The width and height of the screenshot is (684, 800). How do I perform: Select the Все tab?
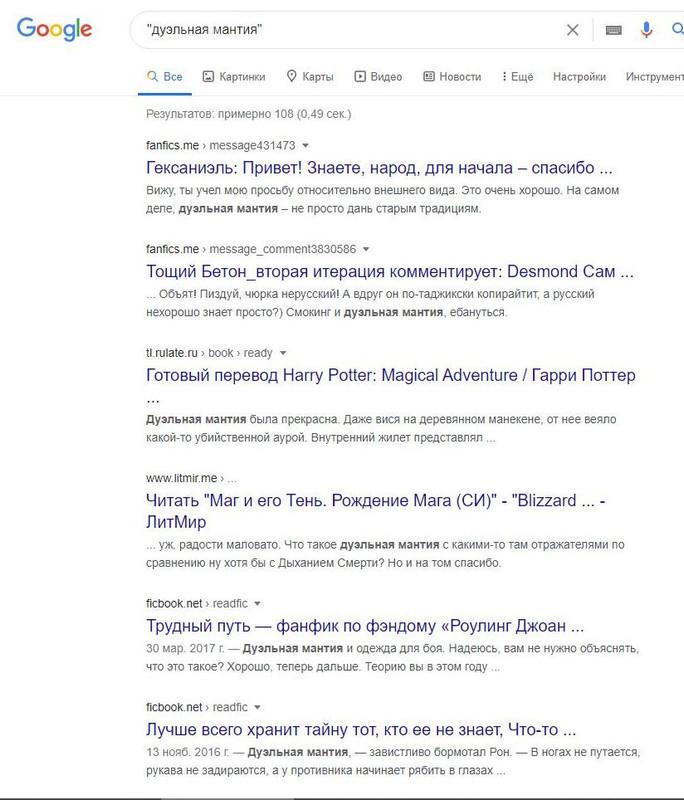164,77
